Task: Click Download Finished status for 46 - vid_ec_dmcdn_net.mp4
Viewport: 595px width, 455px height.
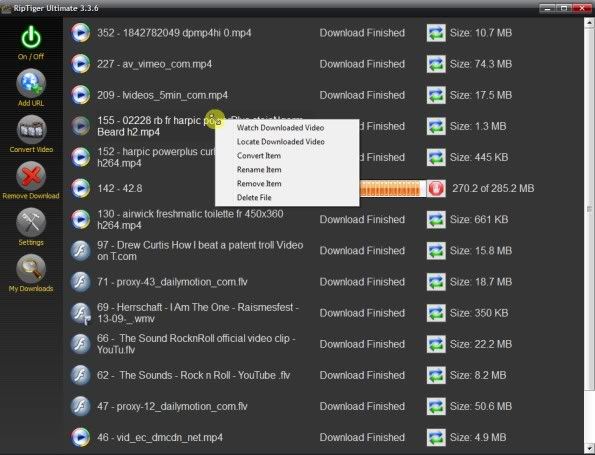Action: point(362,438)
